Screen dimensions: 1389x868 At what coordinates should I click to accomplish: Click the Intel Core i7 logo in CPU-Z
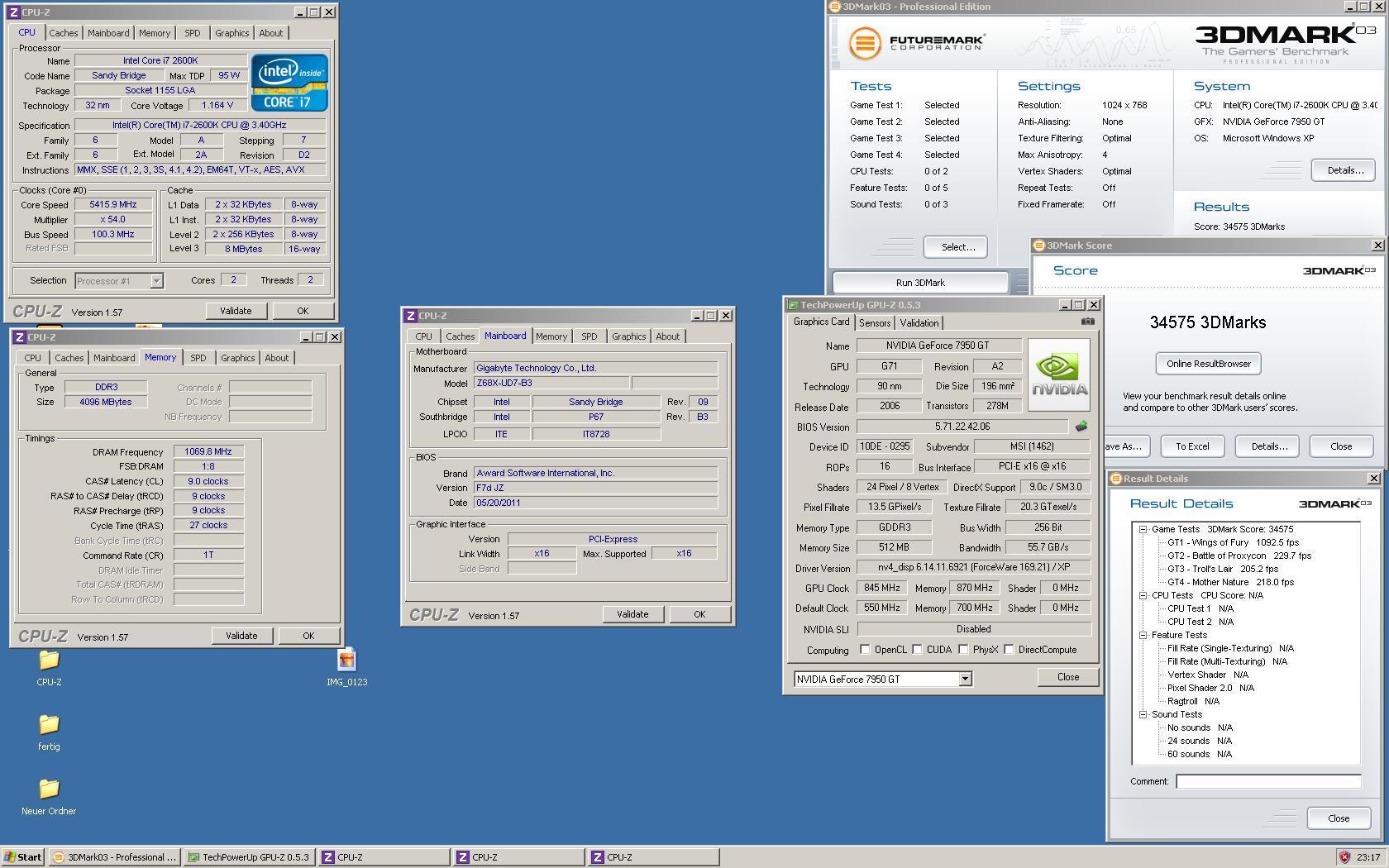tap(289, 83)
